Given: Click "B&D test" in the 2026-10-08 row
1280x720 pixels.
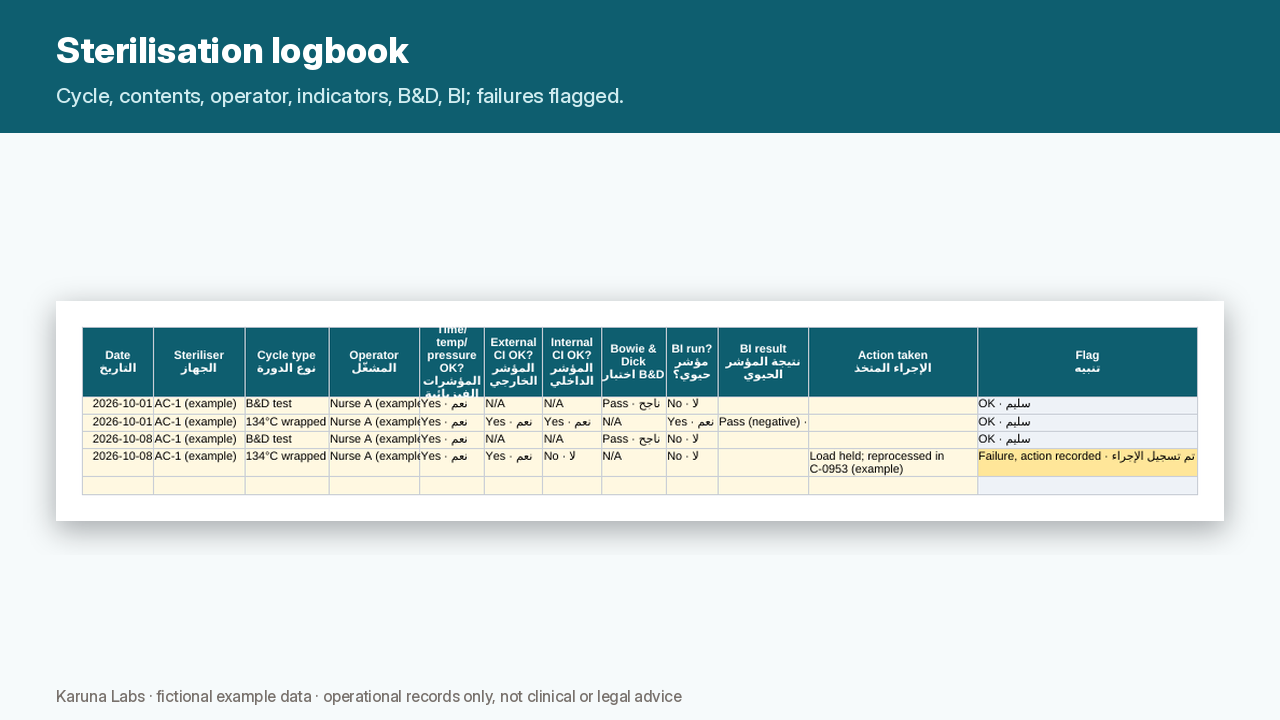Looking at the screenshot, I should tap(287, 439).
